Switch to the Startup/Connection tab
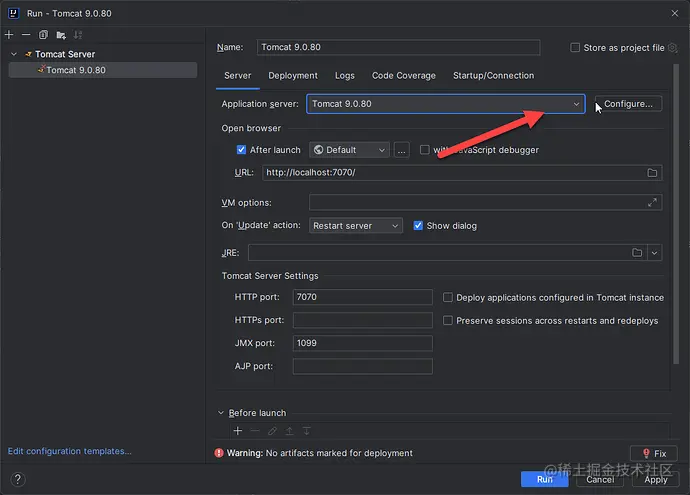Image resolution: width=690 pixels, height=495 pixels. pyautogui.click(x=493, y=76)
